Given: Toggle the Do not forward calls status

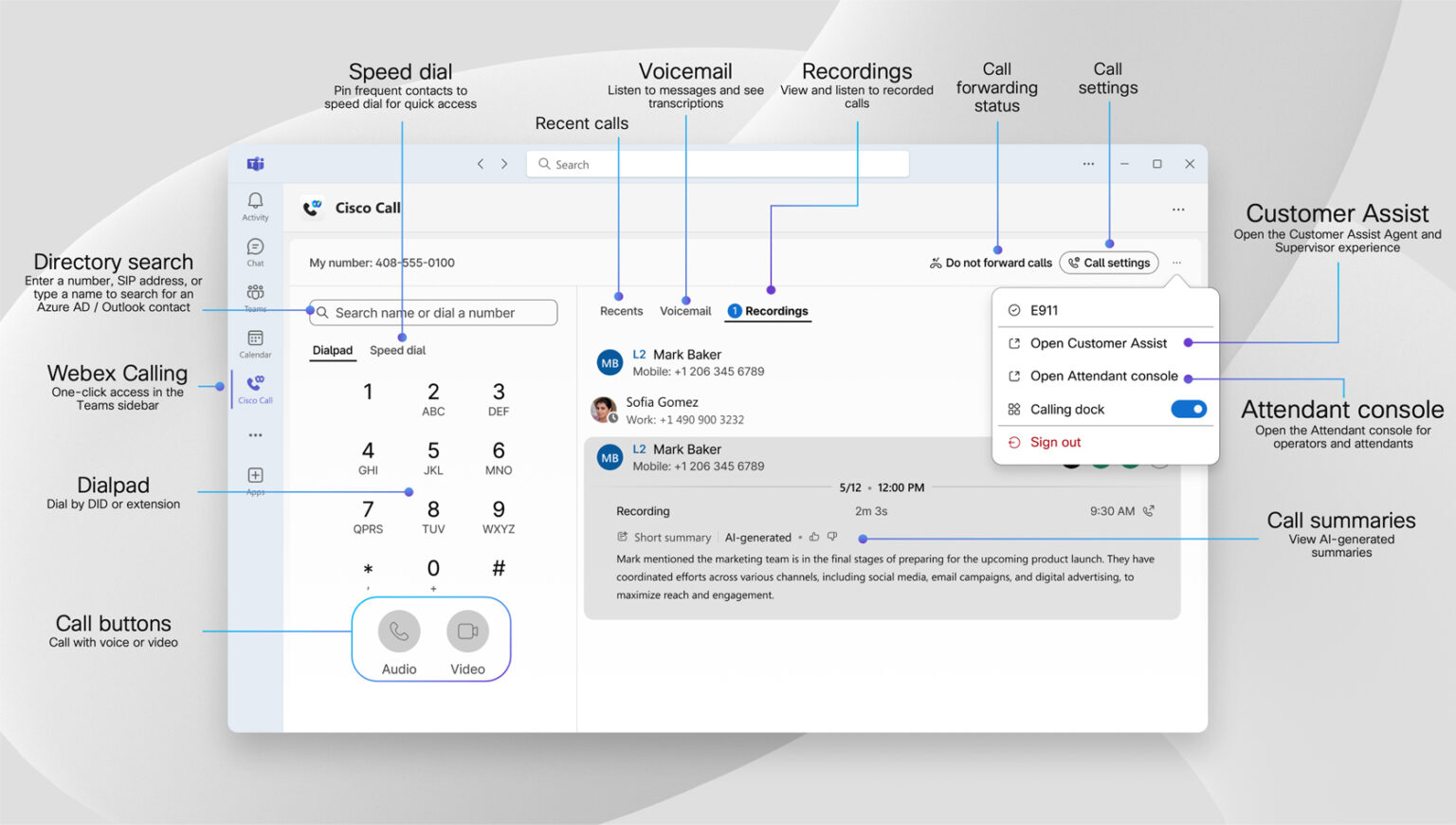Looking at the screenshot, I should coord(990,263).
